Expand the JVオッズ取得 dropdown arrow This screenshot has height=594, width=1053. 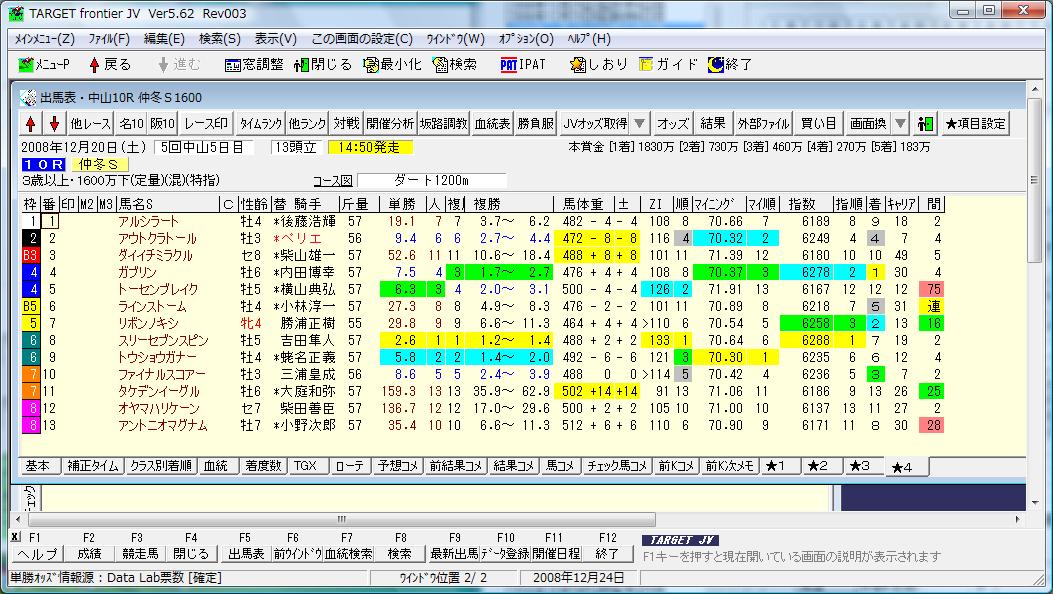640,123
